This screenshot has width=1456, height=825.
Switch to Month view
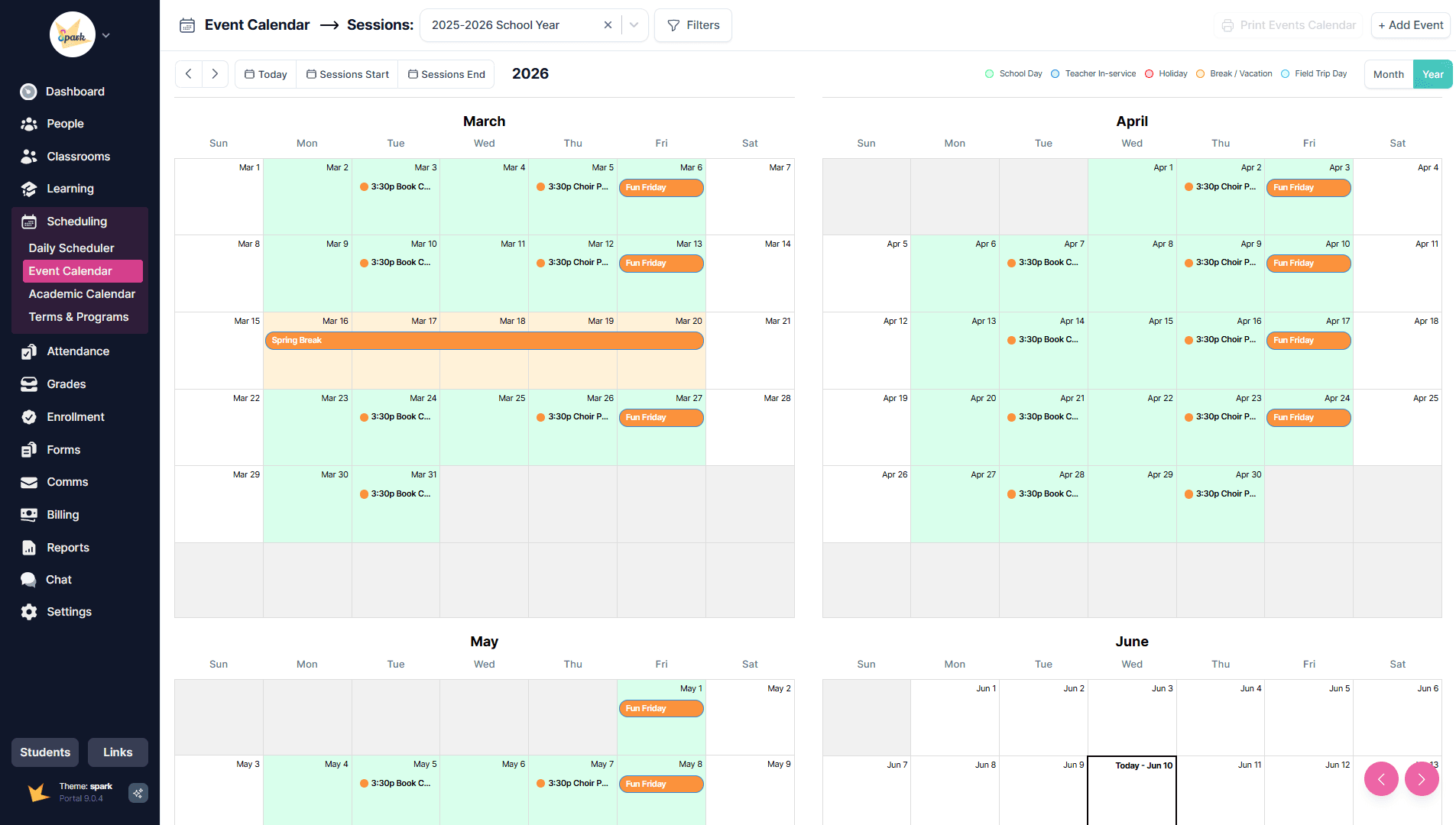point(1388,74)
